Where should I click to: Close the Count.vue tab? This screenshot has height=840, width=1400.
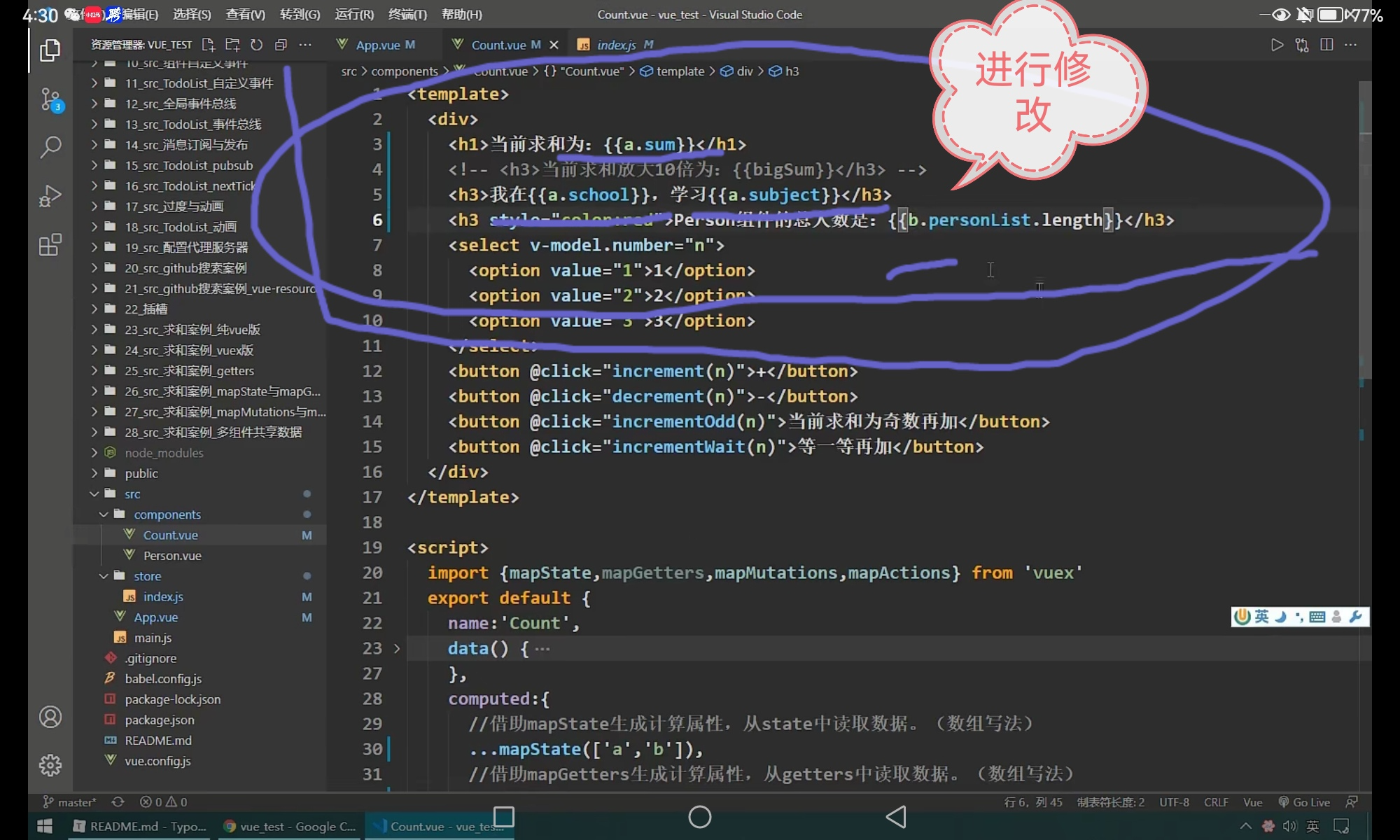pyautogui.click(x=554, y=45)
